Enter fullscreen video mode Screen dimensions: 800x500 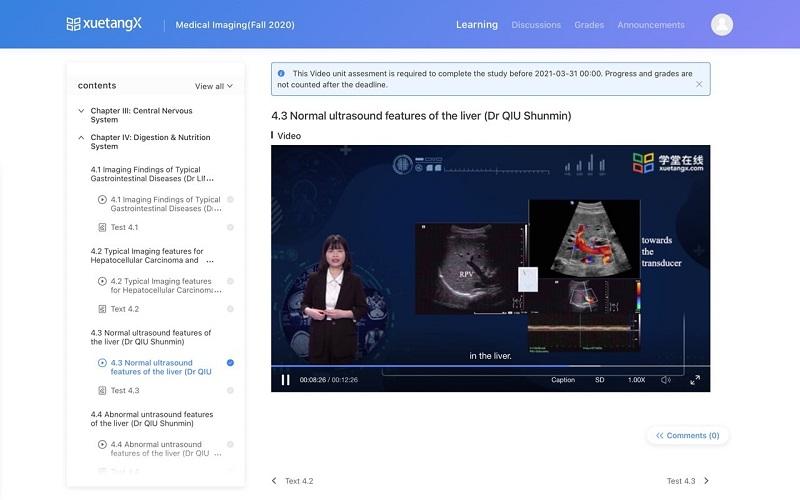[x=695, y=380]
